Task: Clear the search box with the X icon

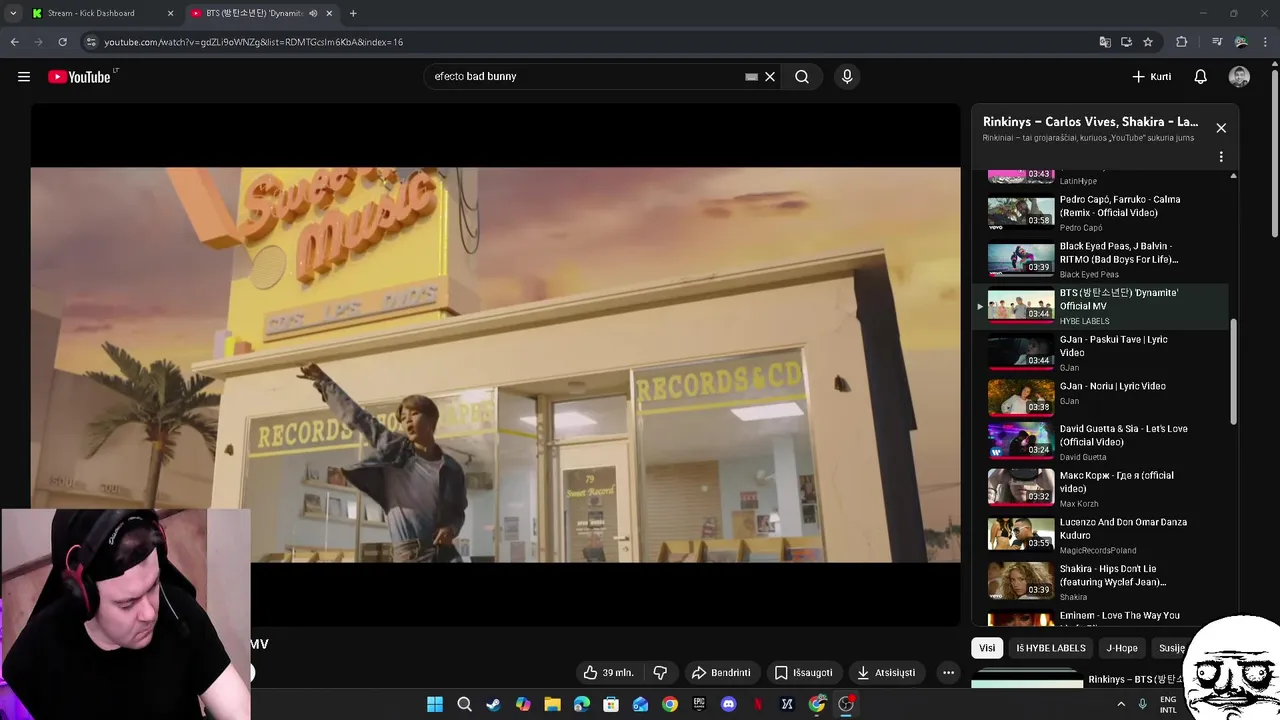Action: tap(770, 77)
